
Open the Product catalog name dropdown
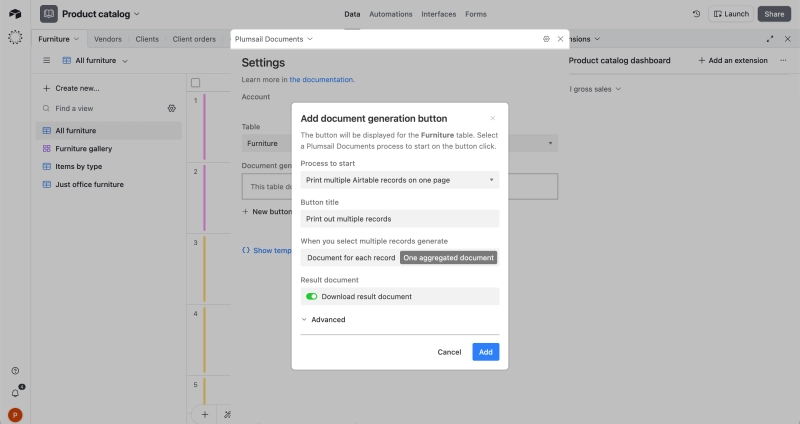point(137,14)
